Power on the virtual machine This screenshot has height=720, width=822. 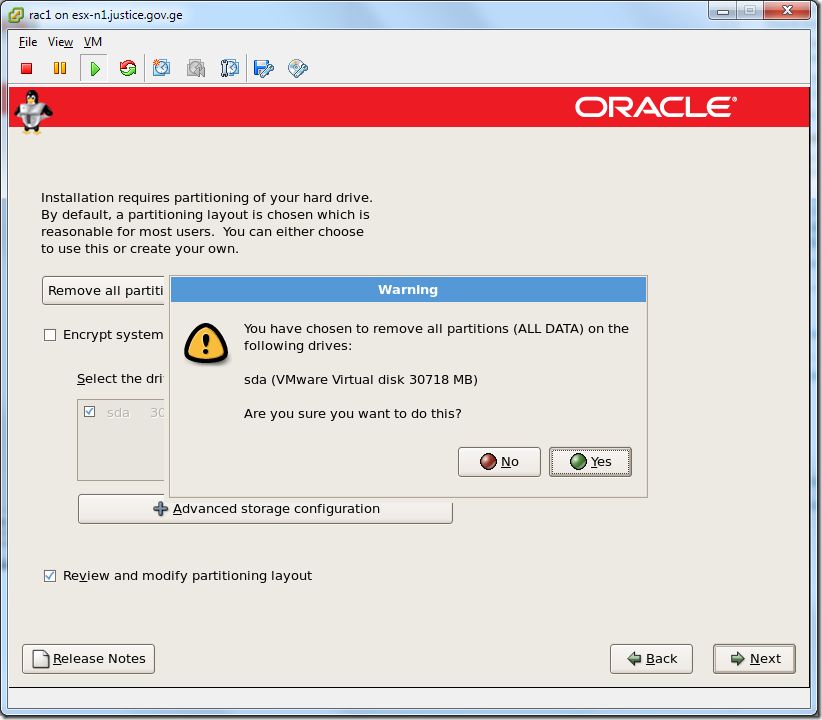93,68
